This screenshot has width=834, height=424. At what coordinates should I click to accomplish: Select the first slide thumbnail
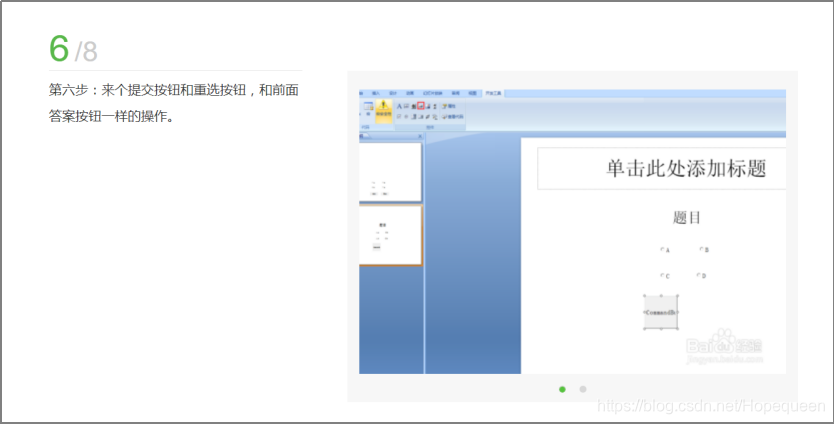pyautogui.click(x=390, y=172)
